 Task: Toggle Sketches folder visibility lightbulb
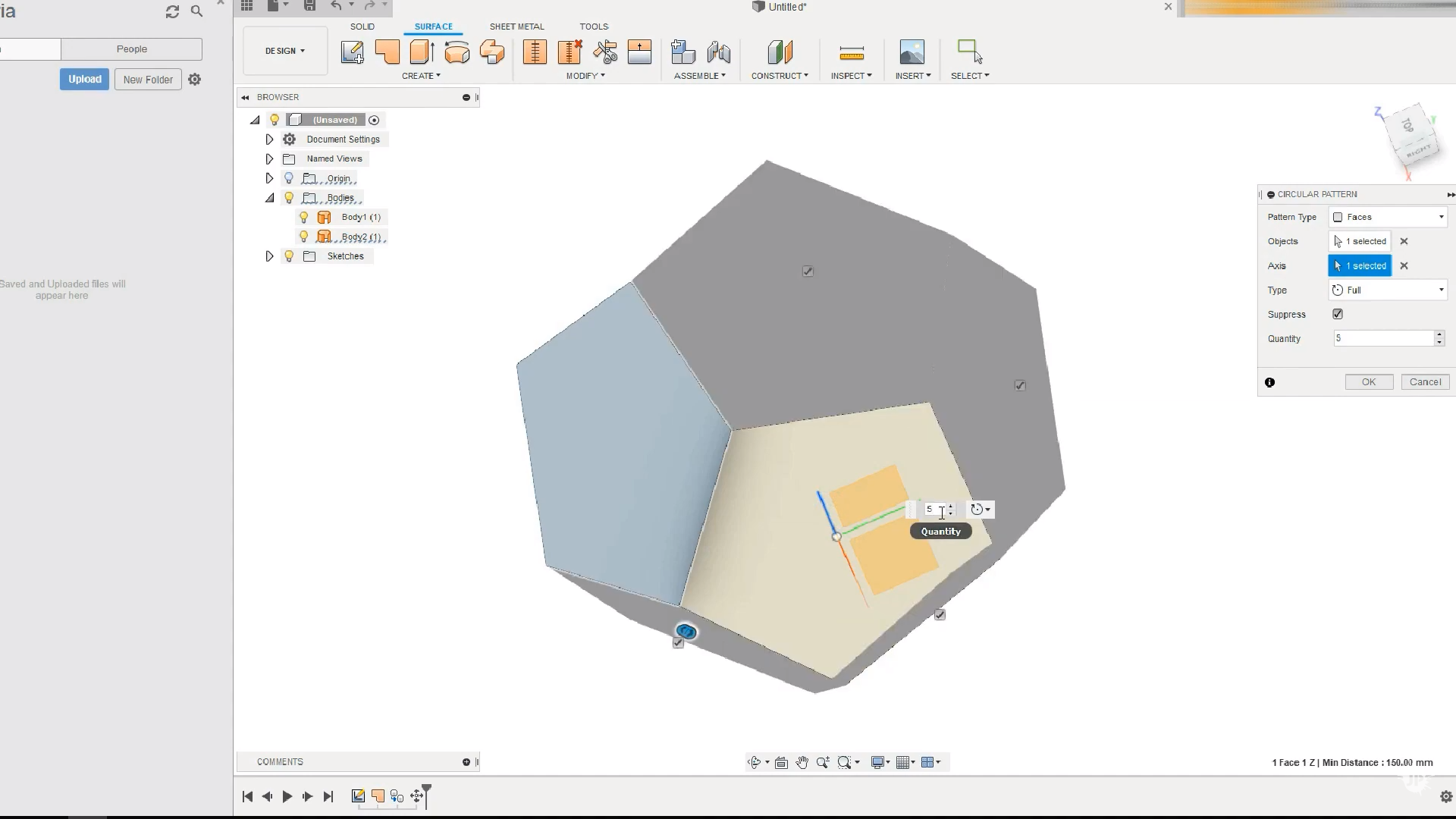tap(289, 256)
